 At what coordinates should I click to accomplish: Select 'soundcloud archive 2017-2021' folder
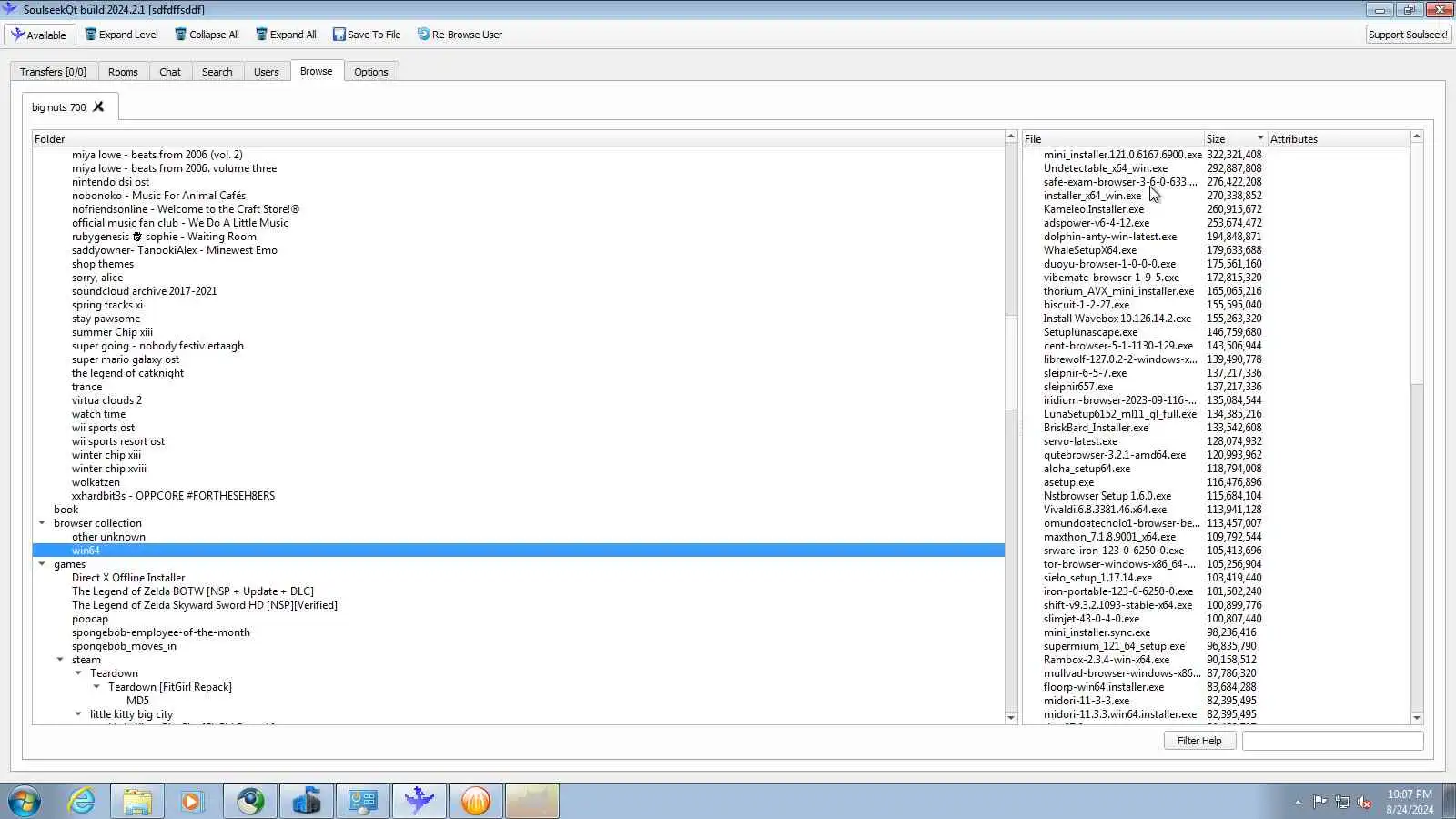point(145,291)
